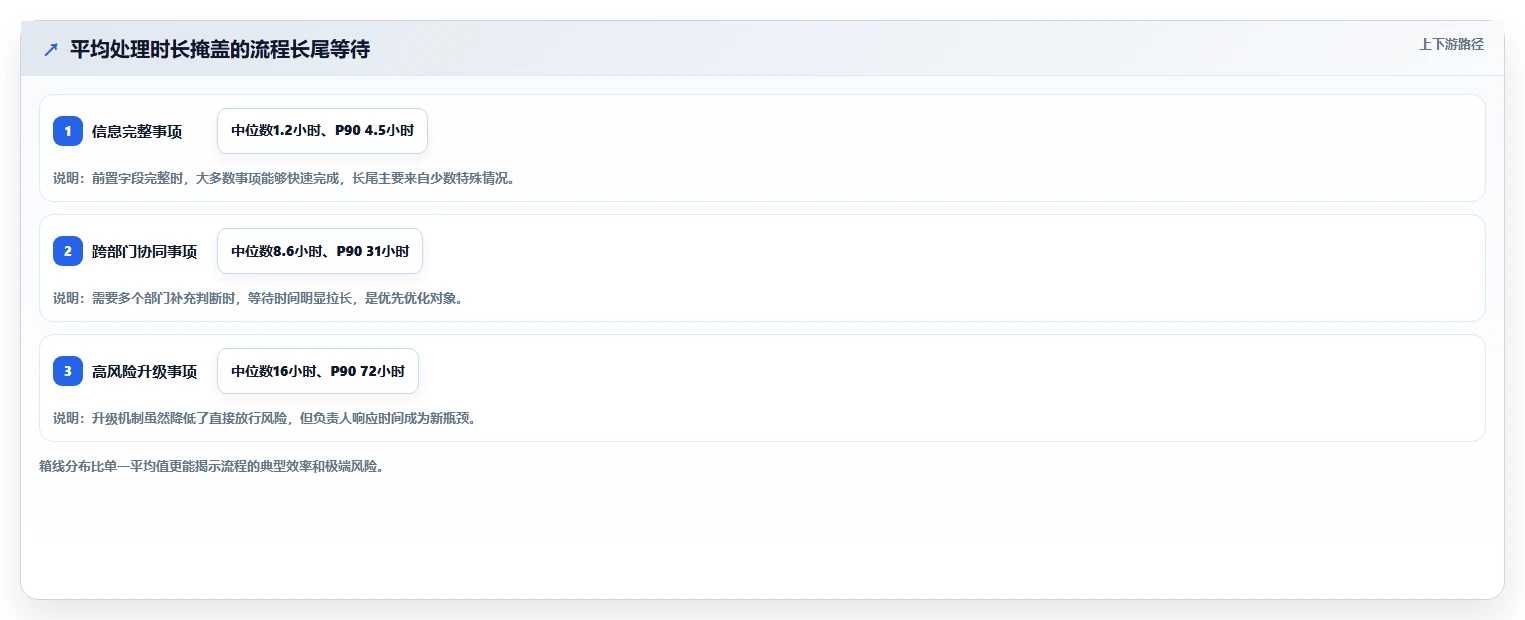Click the 中位数8.6小时、P90 31小时 chip

tap(320, 251)
